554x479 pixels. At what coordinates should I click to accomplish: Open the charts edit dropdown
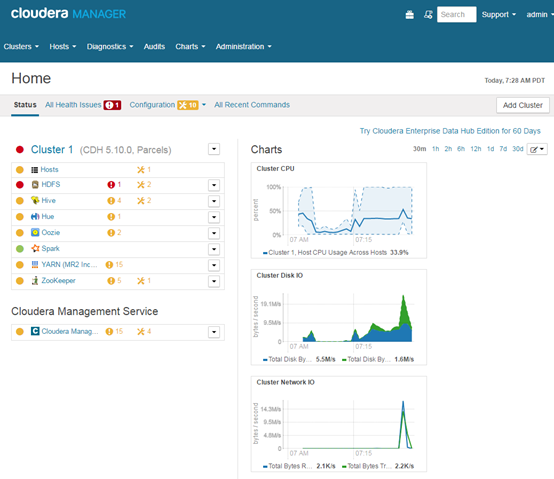tap(537, 149)
